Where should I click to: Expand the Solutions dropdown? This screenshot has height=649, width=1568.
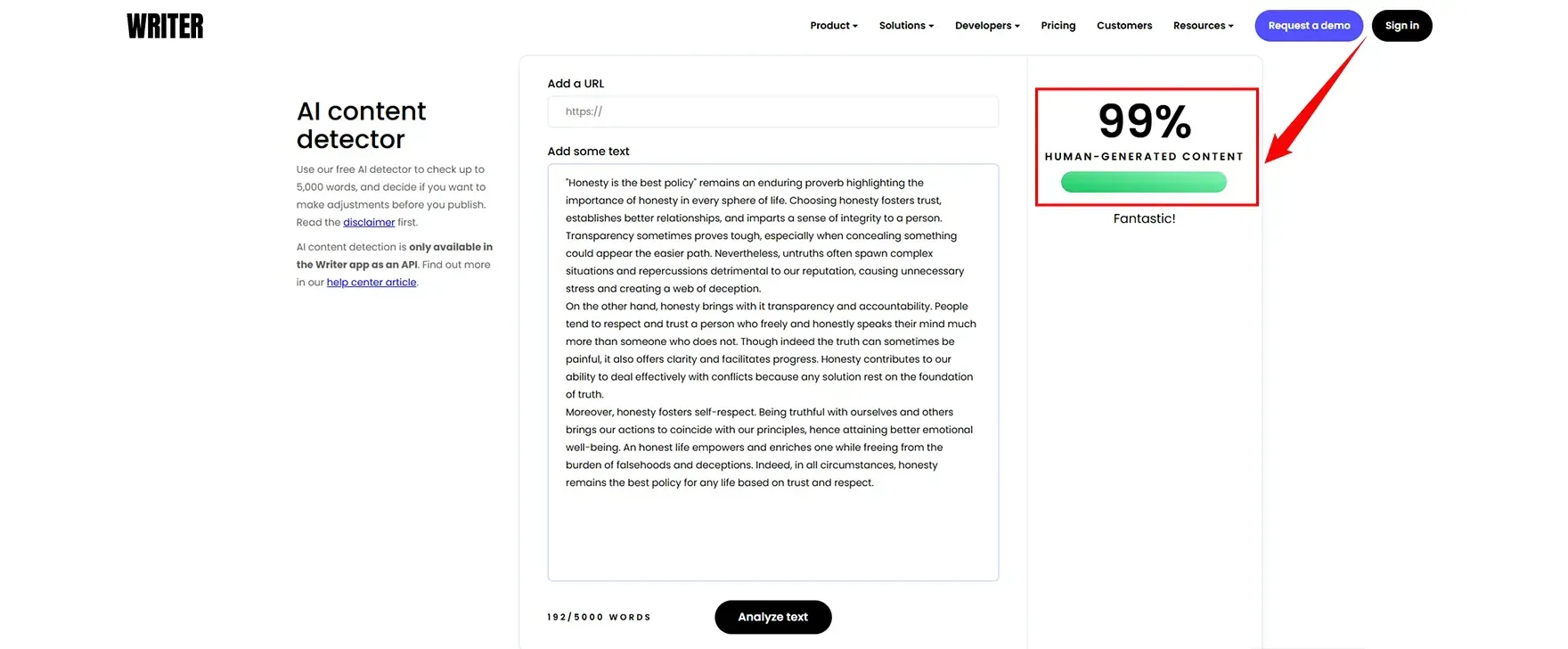(x=905, y=25)
